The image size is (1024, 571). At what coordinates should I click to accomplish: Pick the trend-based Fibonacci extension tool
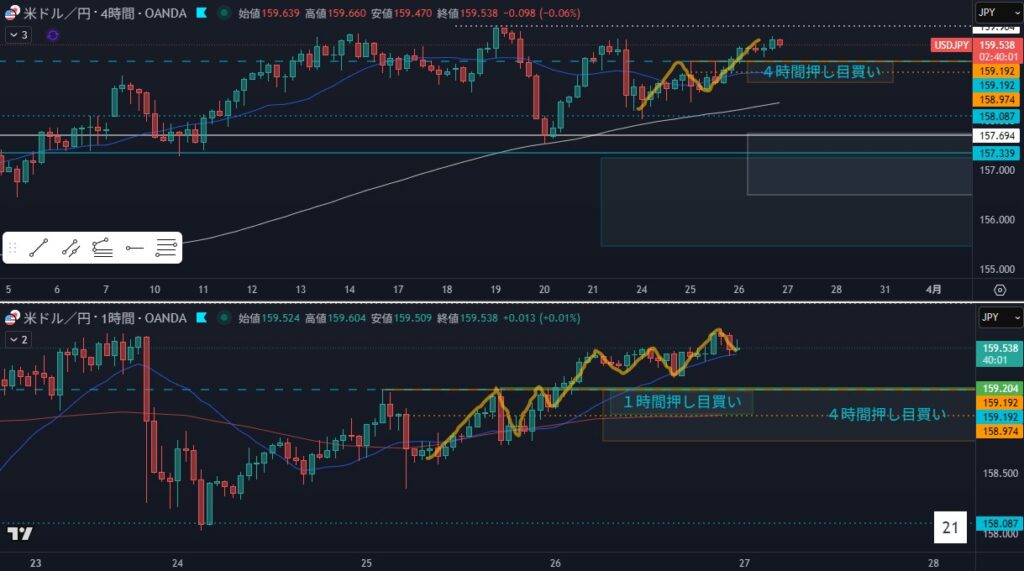coord(102,247)
